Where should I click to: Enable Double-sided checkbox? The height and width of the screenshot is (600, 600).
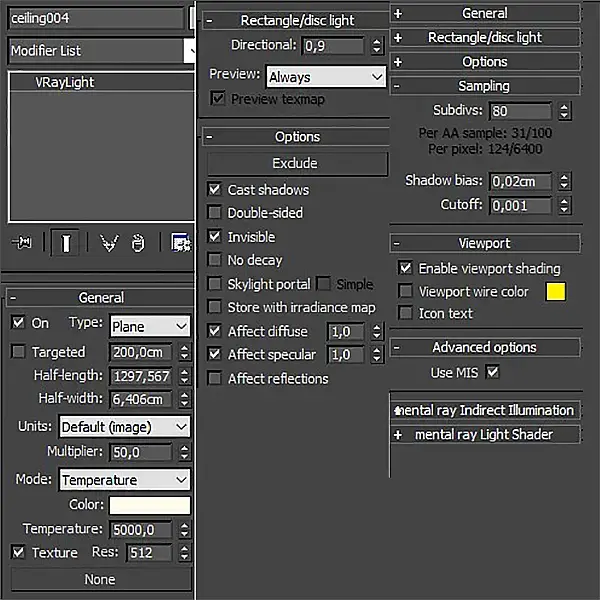pos(215,213)
